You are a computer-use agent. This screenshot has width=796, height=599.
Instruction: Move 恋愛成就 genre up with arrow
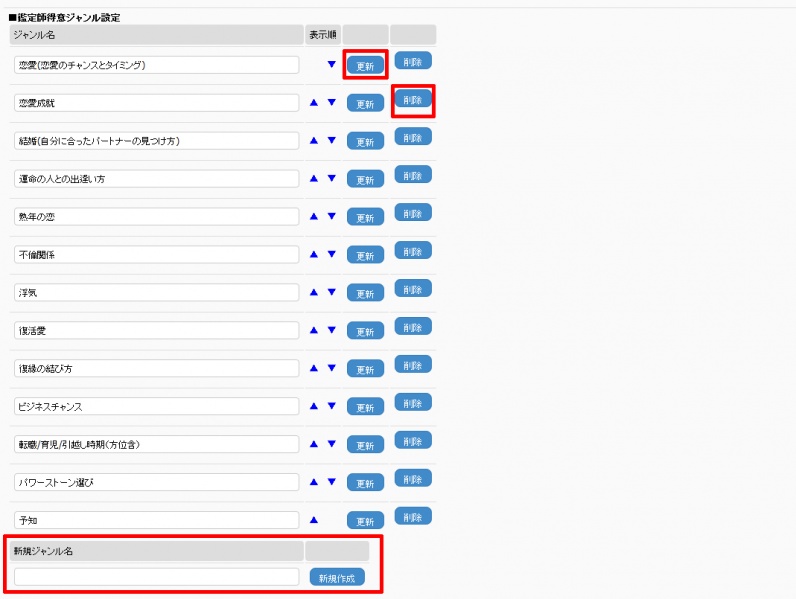click(314, 102)
